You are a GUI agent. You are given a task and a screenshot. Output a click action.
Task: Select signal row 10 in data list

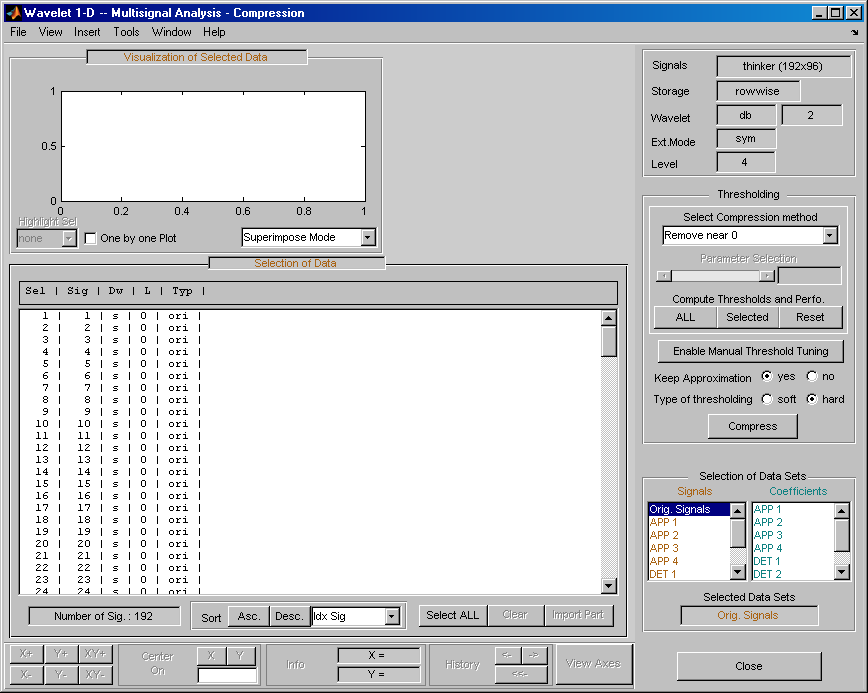point(310,424)
